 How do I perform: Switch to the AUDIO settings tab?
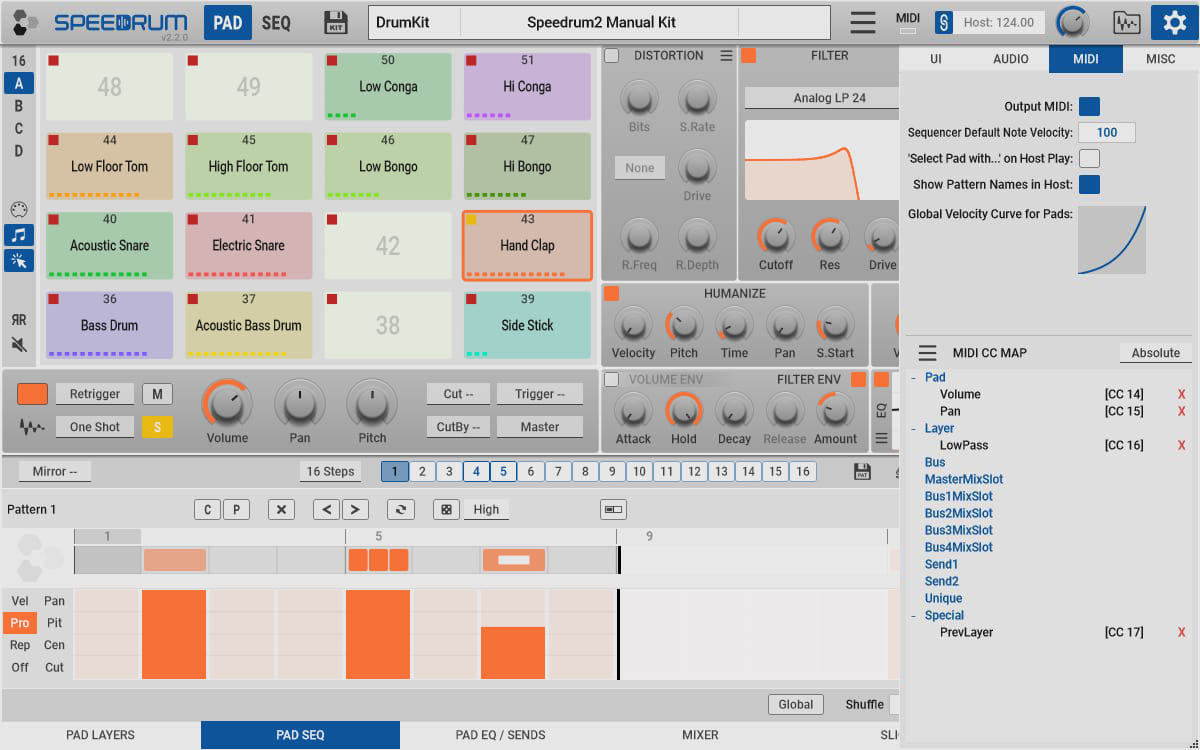point(1011,59)
